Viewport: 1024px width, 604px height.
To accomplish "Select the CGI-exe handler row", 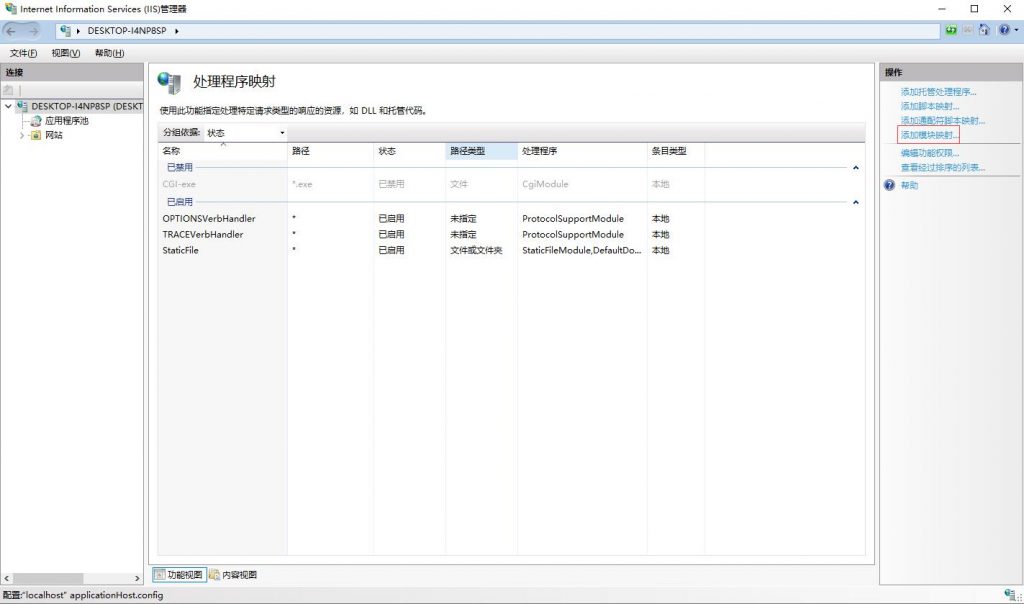I will click(511, 184).
